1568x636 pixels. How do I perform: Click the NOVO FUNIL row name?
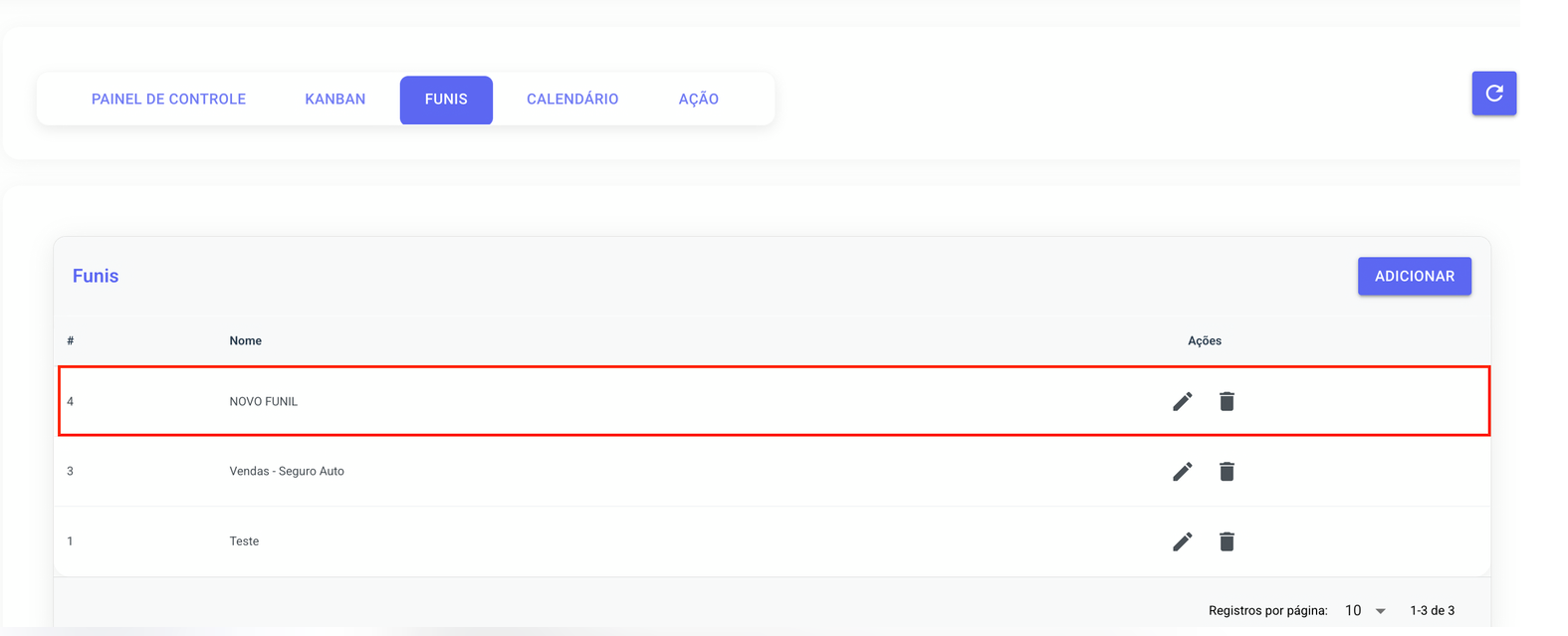pyautogui.click(x=264, y=401)
